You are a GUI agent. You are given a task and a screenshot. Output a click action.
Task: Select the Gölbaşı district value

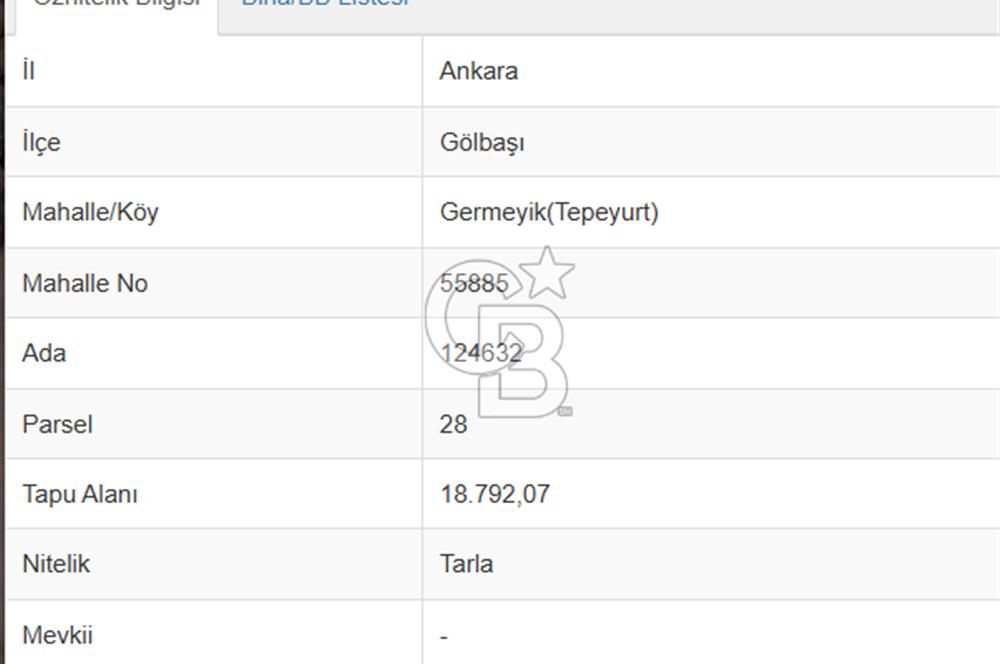[482, 143]
